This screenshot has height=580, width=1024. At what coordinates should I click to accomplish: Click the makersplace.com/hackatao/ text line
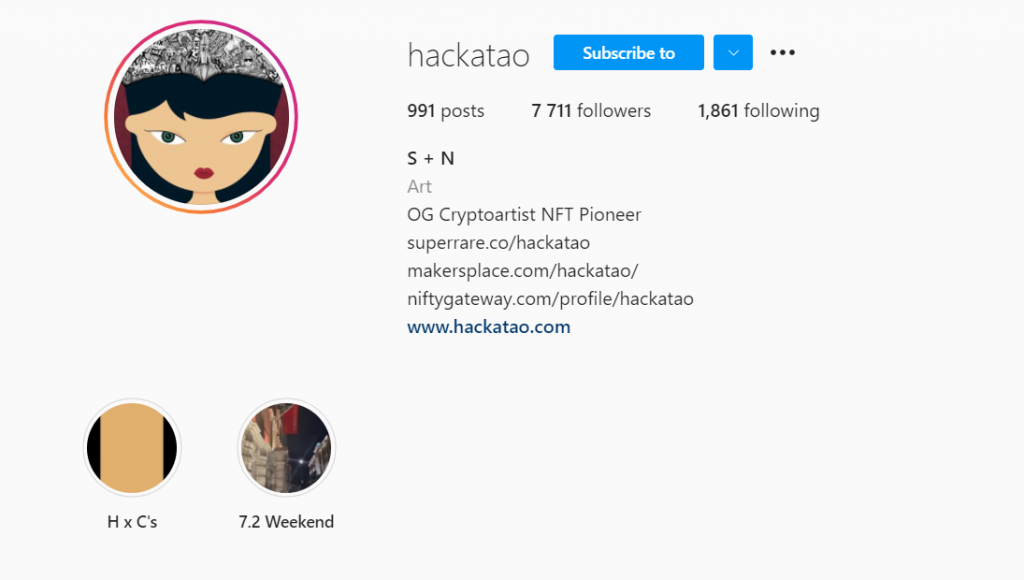[x=522, y=270]
